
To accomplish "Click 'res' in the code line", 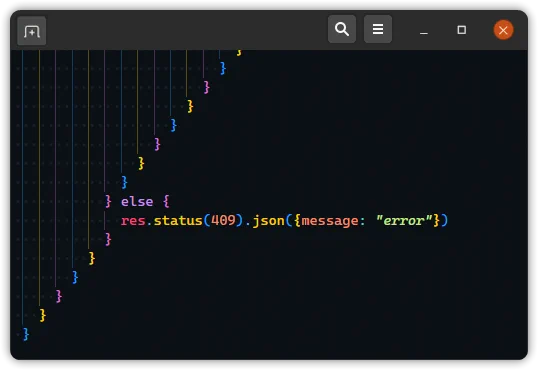I will point(133,221).
